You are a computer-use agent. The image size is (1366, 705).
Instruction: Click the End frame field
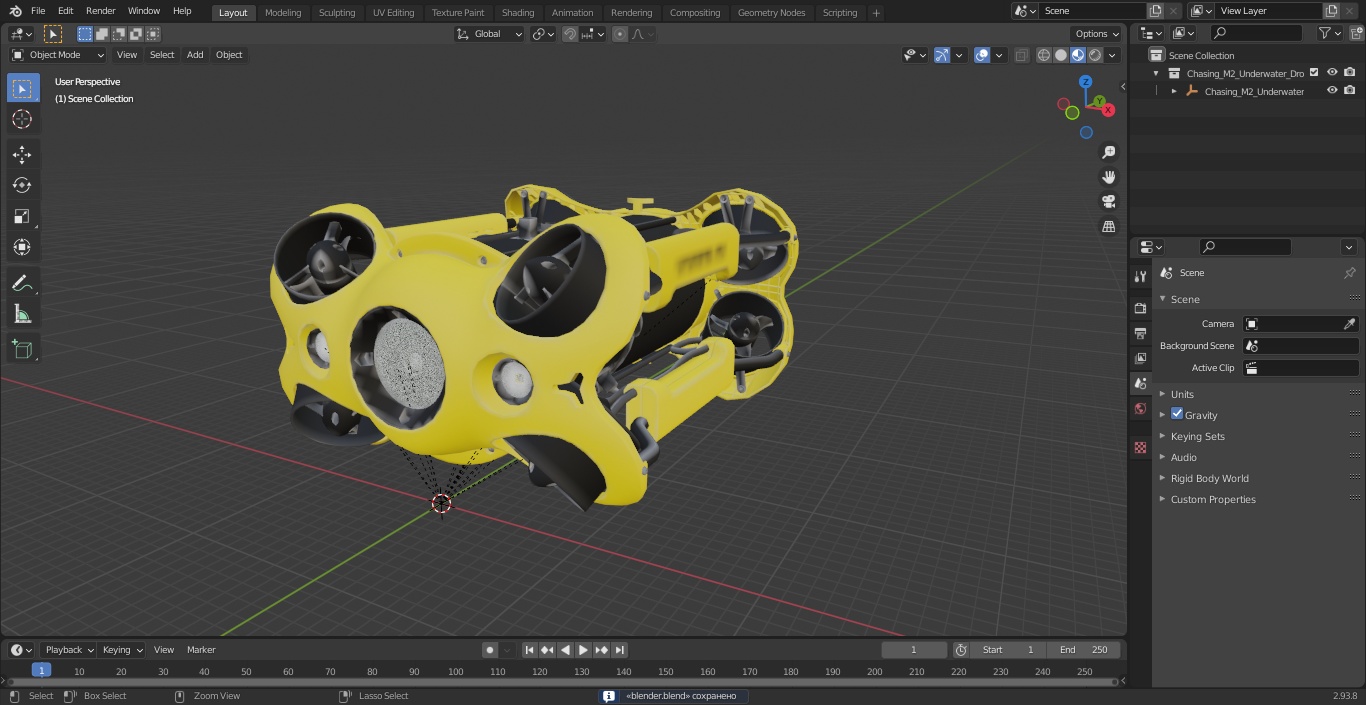pyautogui.click(x=1084, y=650)
